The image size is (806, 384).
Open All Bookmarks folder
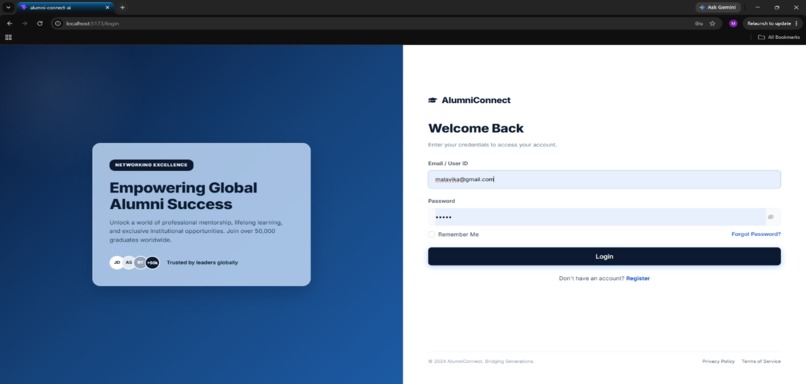(x=779, y=37)
